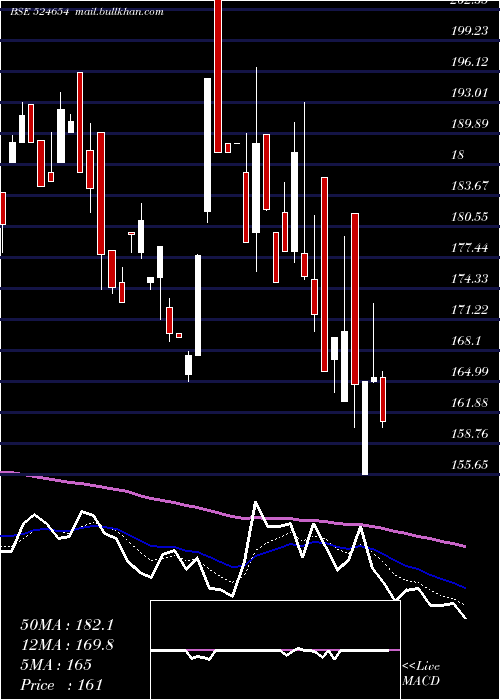Select the 161.88 price axis label
This screenshot has width=500, height=700.
click(x=470, y=403)
